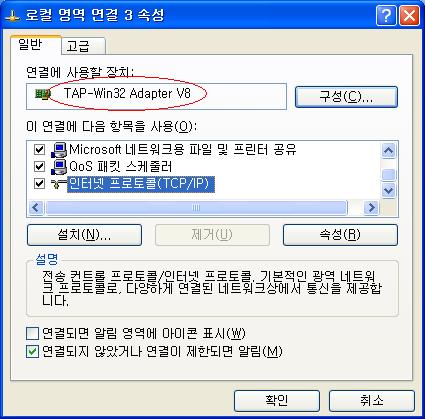The height and width of the screenshot is (419, 425).
Task: Disable 연결되지 않았거나 연결이 제한되면 알림
Action: point(32,351)
